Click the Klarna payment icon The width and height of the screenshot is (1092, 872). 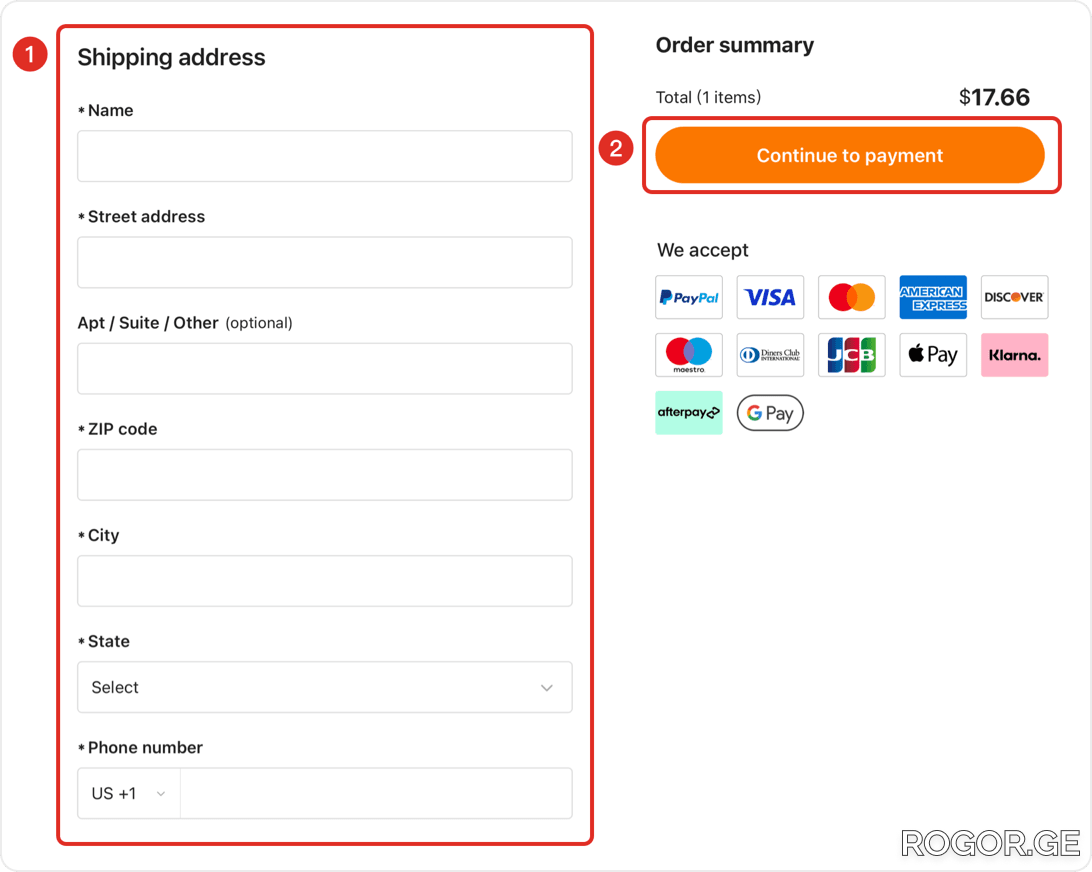[1015, 355]
